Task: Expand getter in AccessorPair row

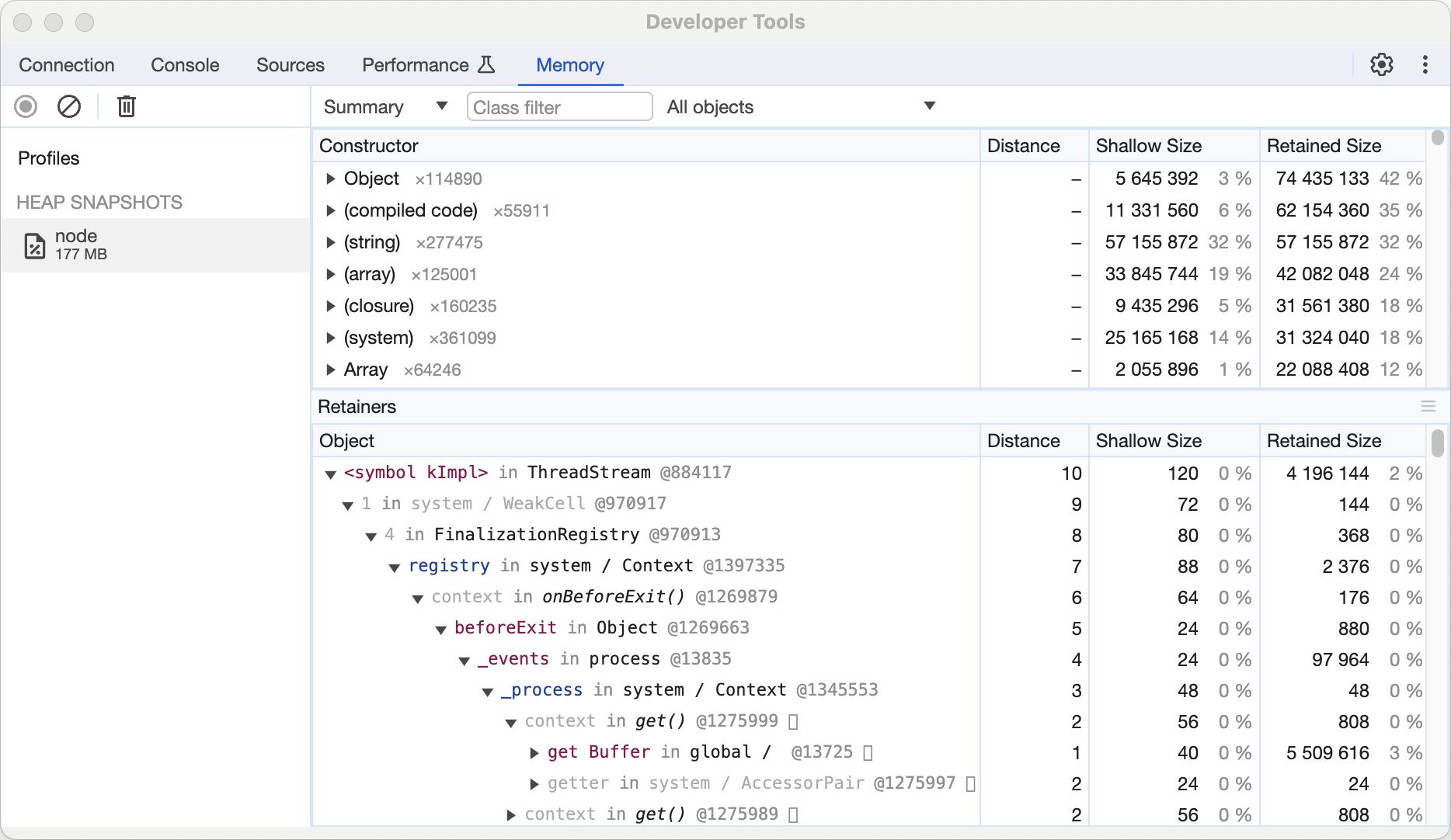Action: 534,783
